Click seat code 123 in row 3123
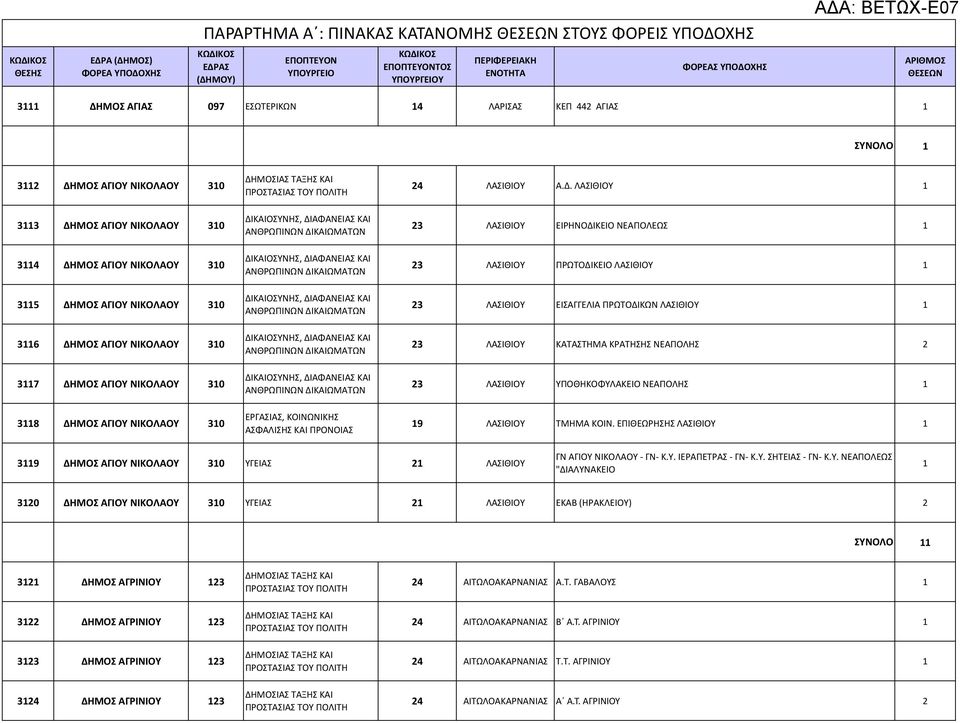 coord(216,662)
